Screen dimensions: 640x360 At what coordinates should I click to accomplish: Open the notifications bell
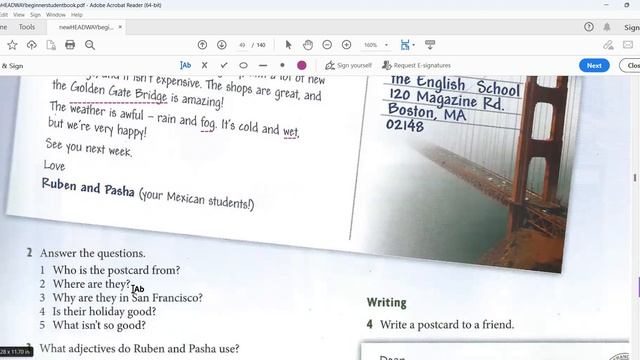607,27
